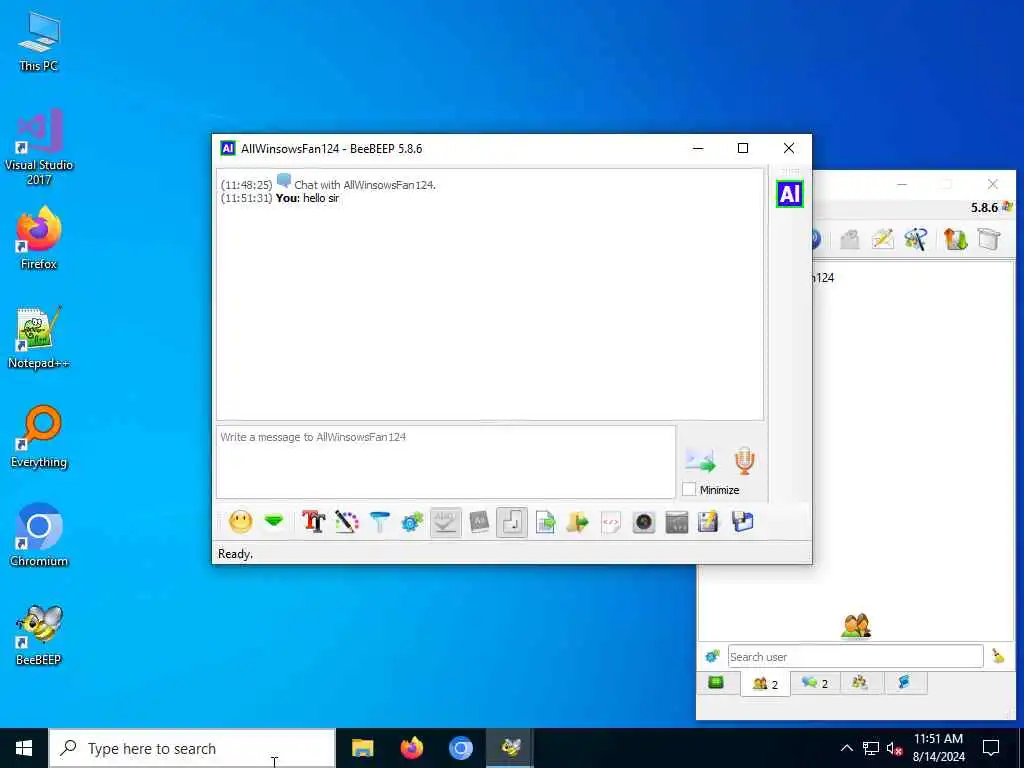
Task: Click the network search tools icon in main window
Action: coord(916,239)
